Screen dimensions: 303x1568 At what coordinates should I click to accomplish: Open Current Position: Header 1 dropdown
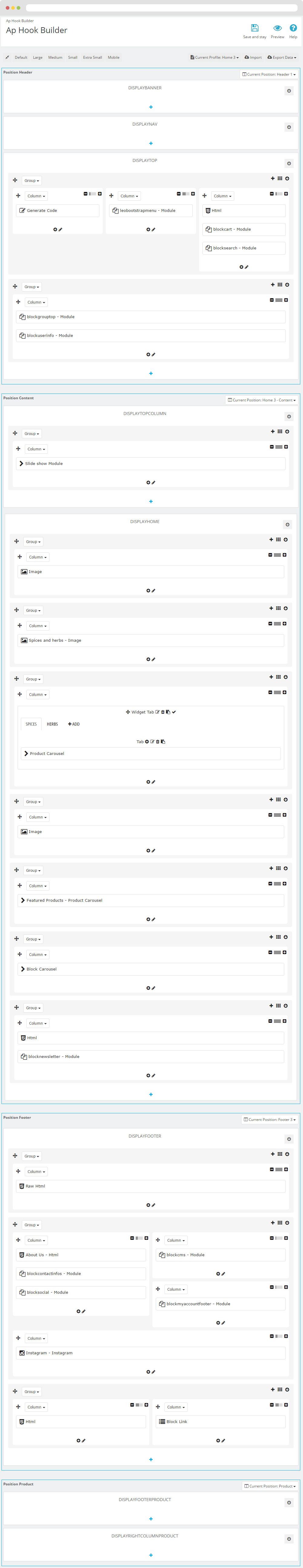269,74
